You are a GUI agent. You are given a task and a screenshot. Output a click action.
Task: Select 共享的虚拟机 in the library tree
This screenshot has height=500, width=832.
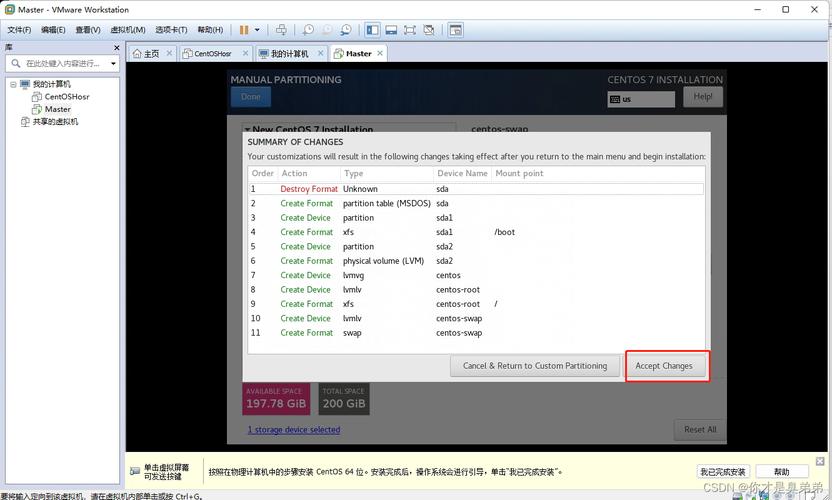[55, 122]
